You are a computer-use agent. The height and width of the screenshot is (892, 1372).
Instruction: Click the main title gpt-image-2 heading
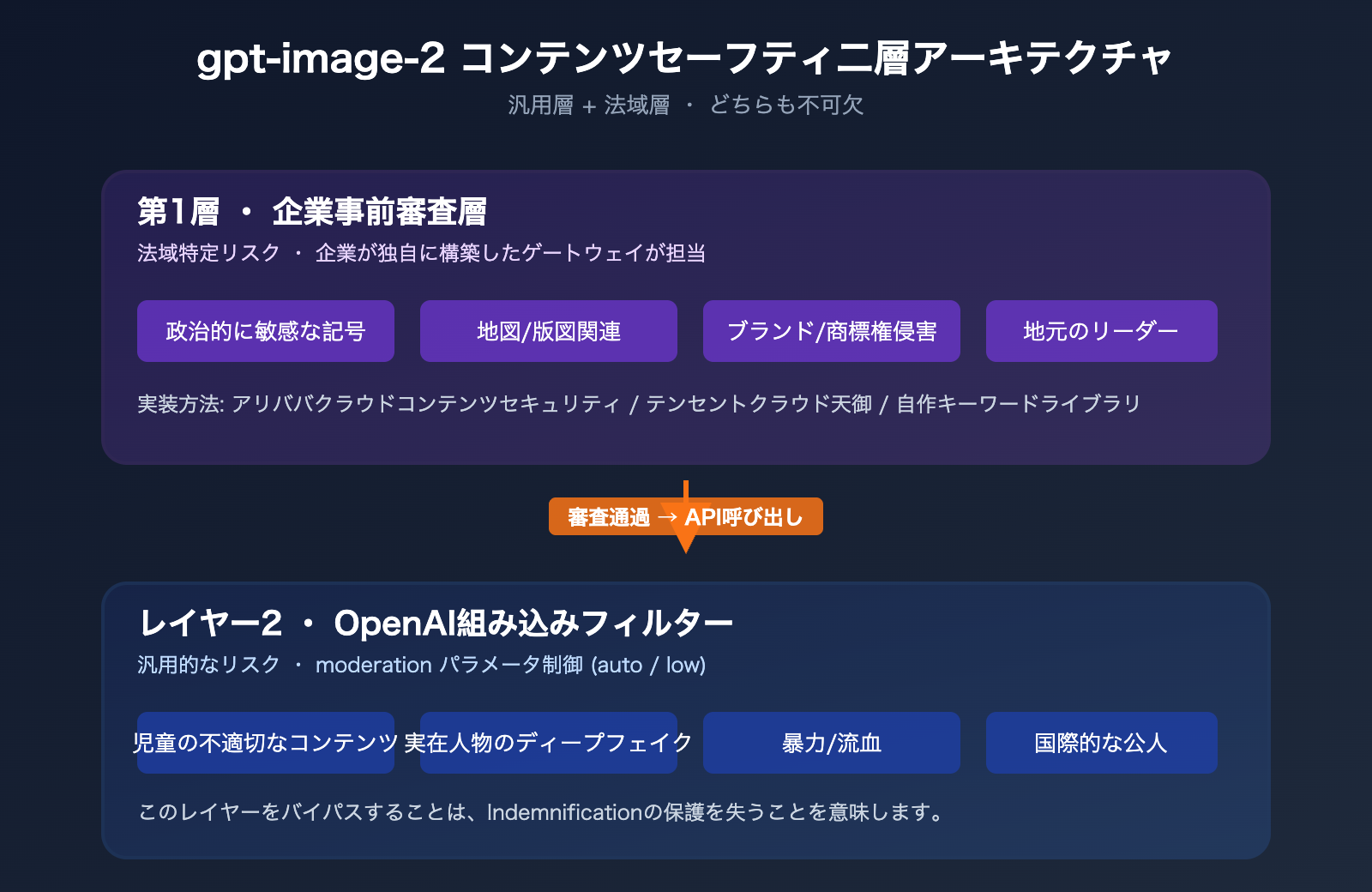coord(686,57)
